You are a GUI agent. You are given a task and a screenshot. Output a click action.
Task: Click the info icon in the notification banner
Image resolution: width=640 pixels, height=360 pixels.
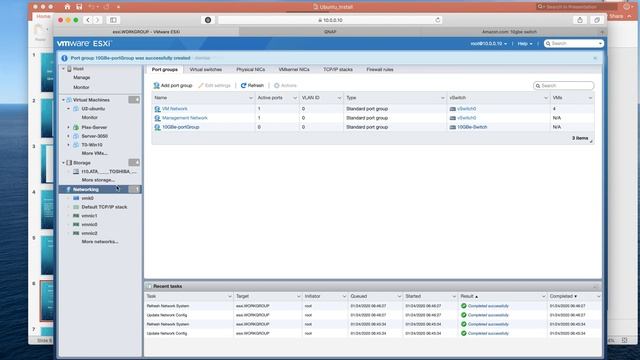pos(64,58)
